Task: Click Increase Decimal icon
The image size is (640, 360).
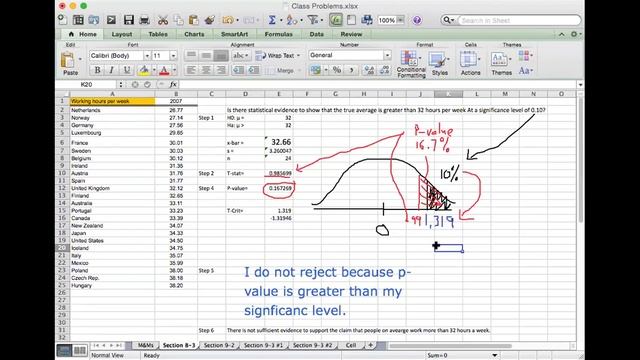Action: (369, 70)
